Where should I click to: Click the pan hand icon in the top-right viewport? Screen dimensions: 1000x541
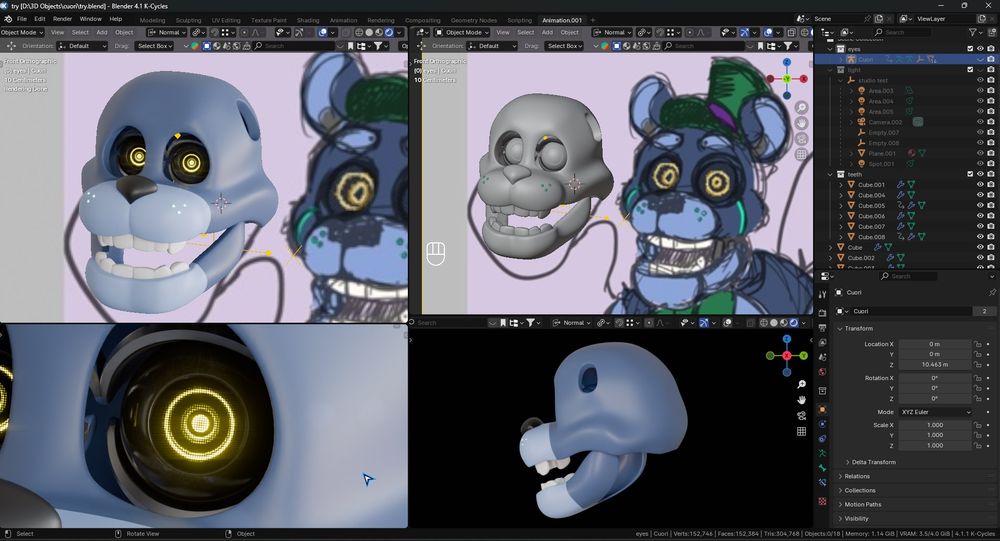click(x=802, y=123)
